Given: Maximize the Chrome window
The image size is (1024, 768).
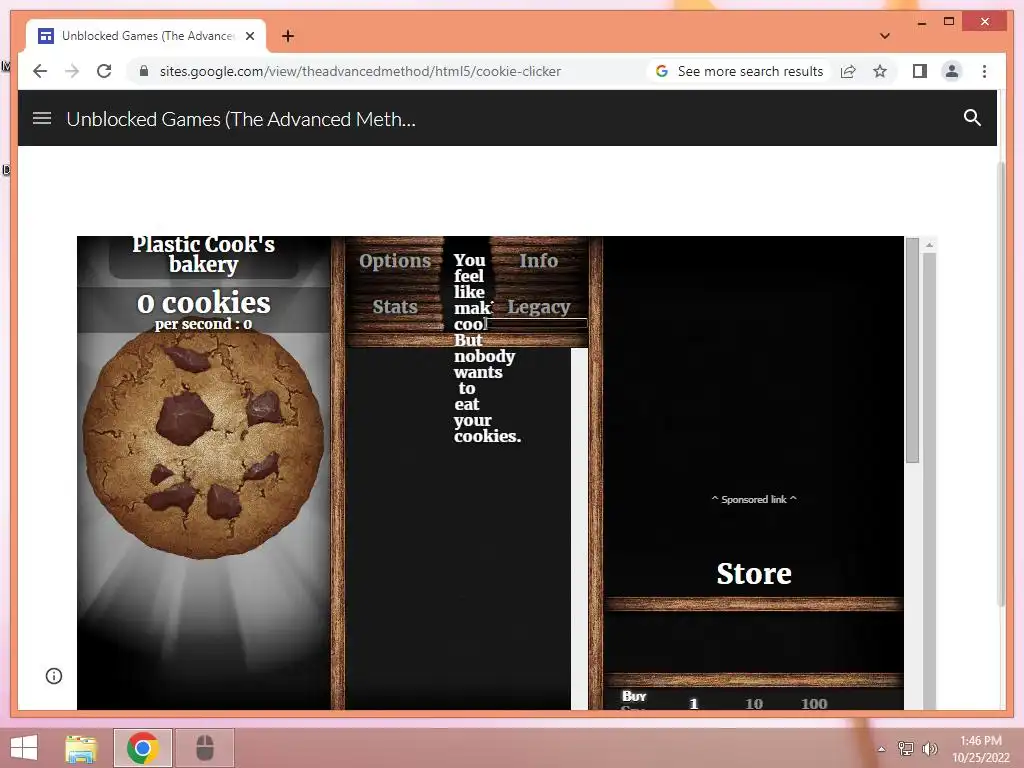Looking at the screenshot, I should point(949,22).
